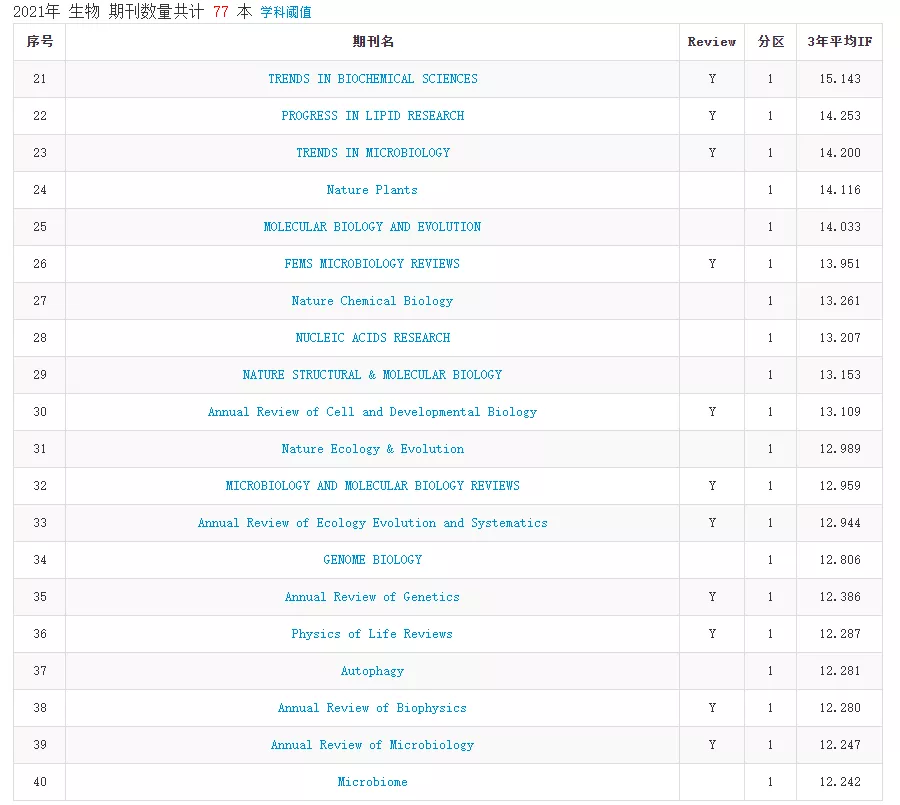Viewport: 900px width, 805px height.
Task: Select Nature Chemical Biology journal
Action: point(372,301)
